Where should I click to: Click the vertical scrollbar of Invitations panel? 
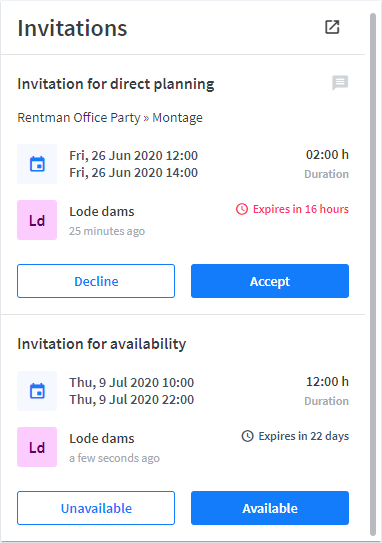(373, 274)
